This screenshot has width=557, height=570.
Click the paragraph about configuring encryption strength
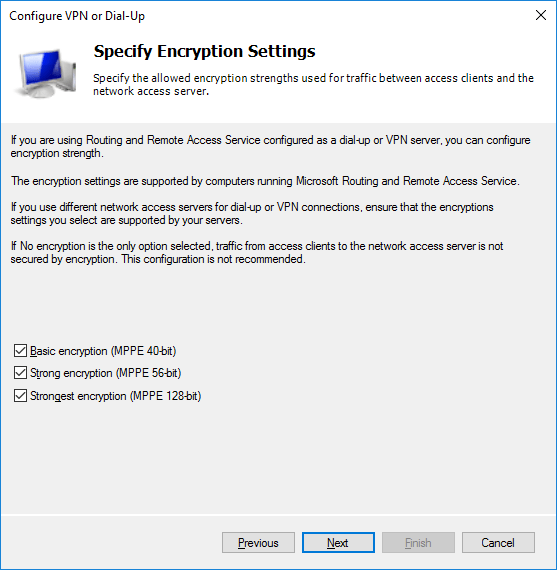[271, 146]
